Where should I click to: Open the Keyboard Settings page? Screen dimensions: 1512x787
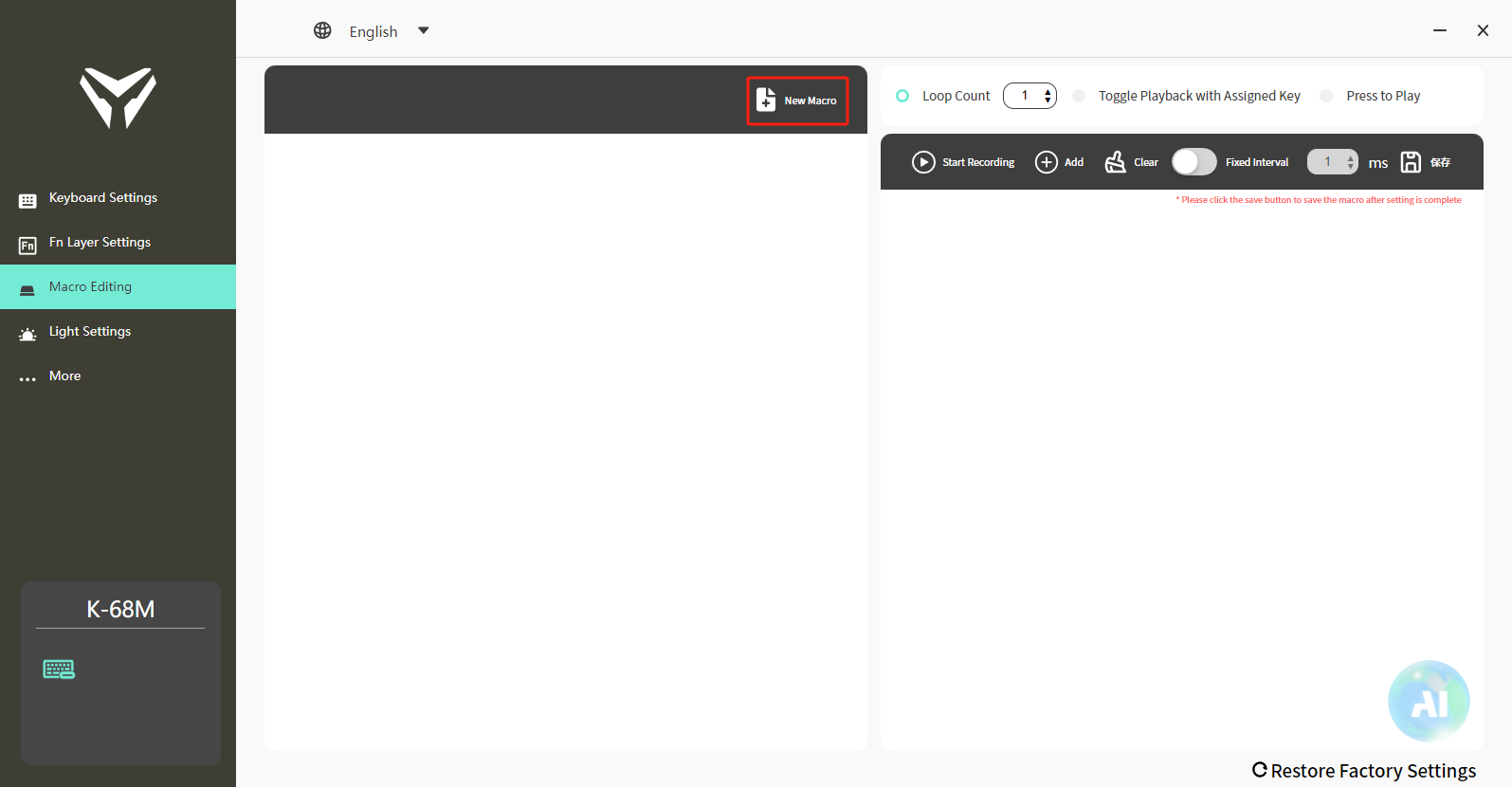(x=102, y=198)
